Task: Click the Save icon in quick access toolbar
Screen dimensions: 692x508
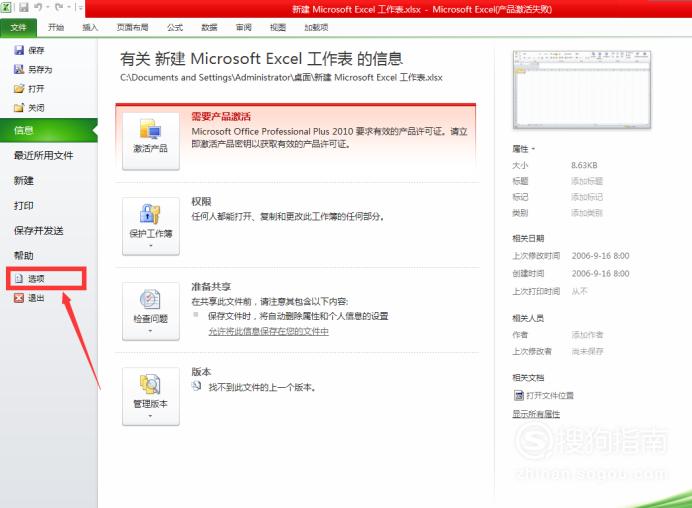Action: click(23, 8)
